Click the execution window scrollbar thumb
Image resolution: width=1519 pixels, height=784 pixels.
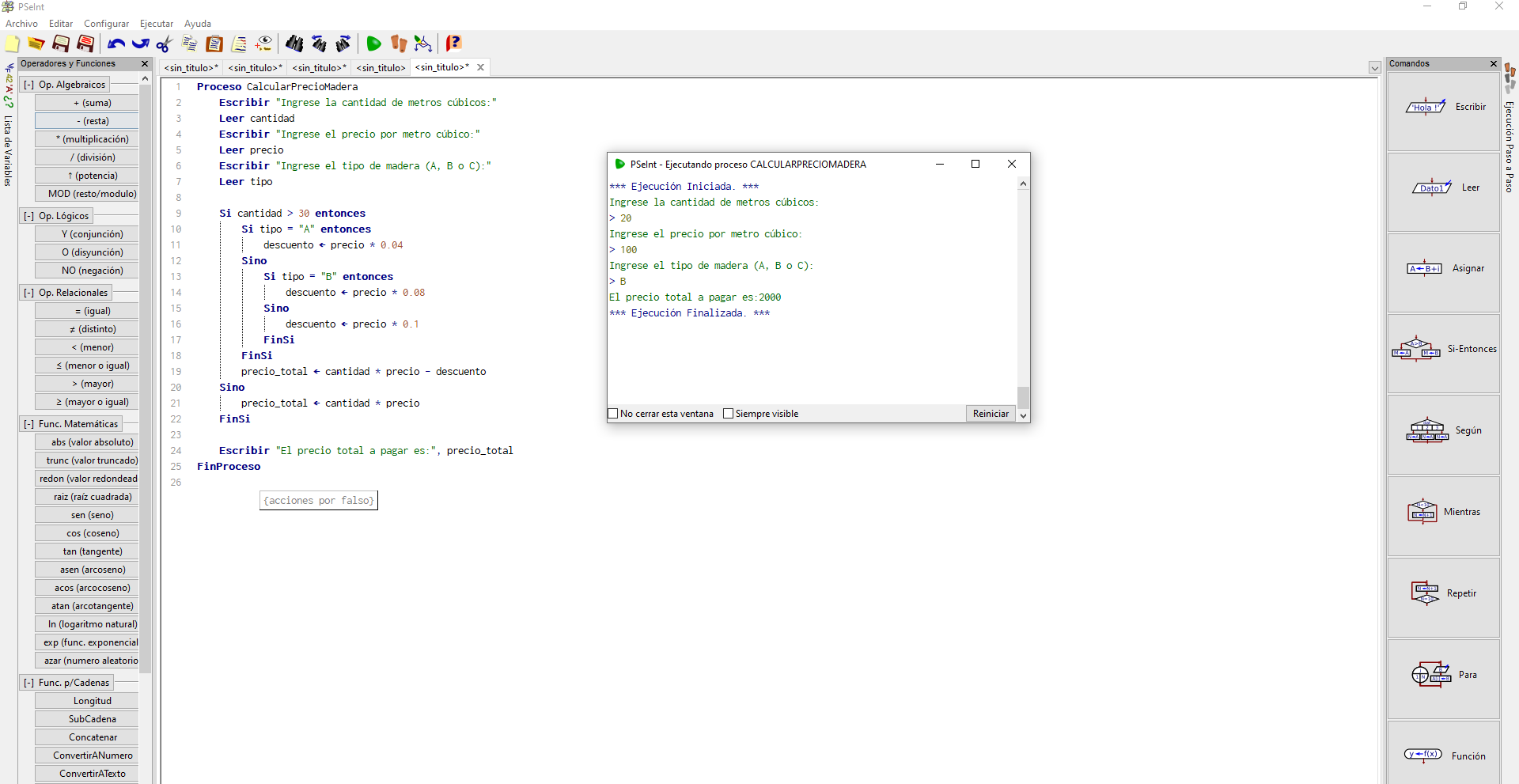pos(1023,397)
